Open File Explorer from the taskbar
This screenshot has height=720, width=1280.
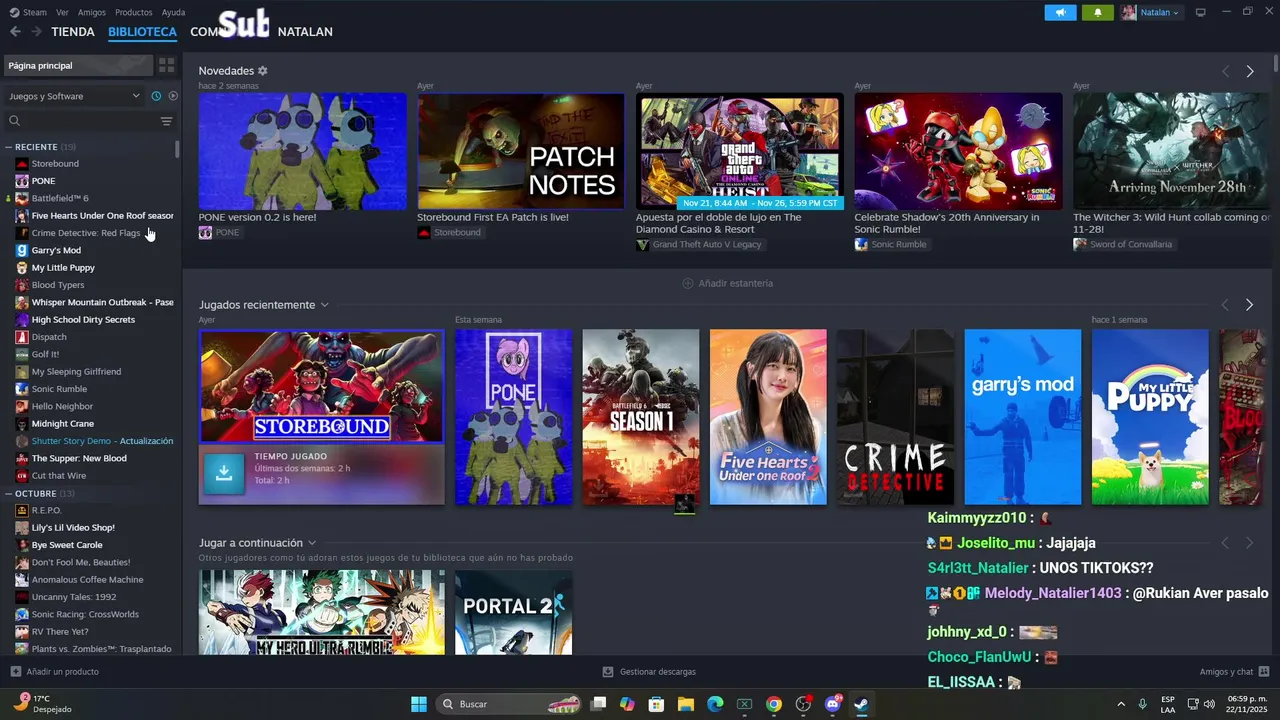point(686,704)
